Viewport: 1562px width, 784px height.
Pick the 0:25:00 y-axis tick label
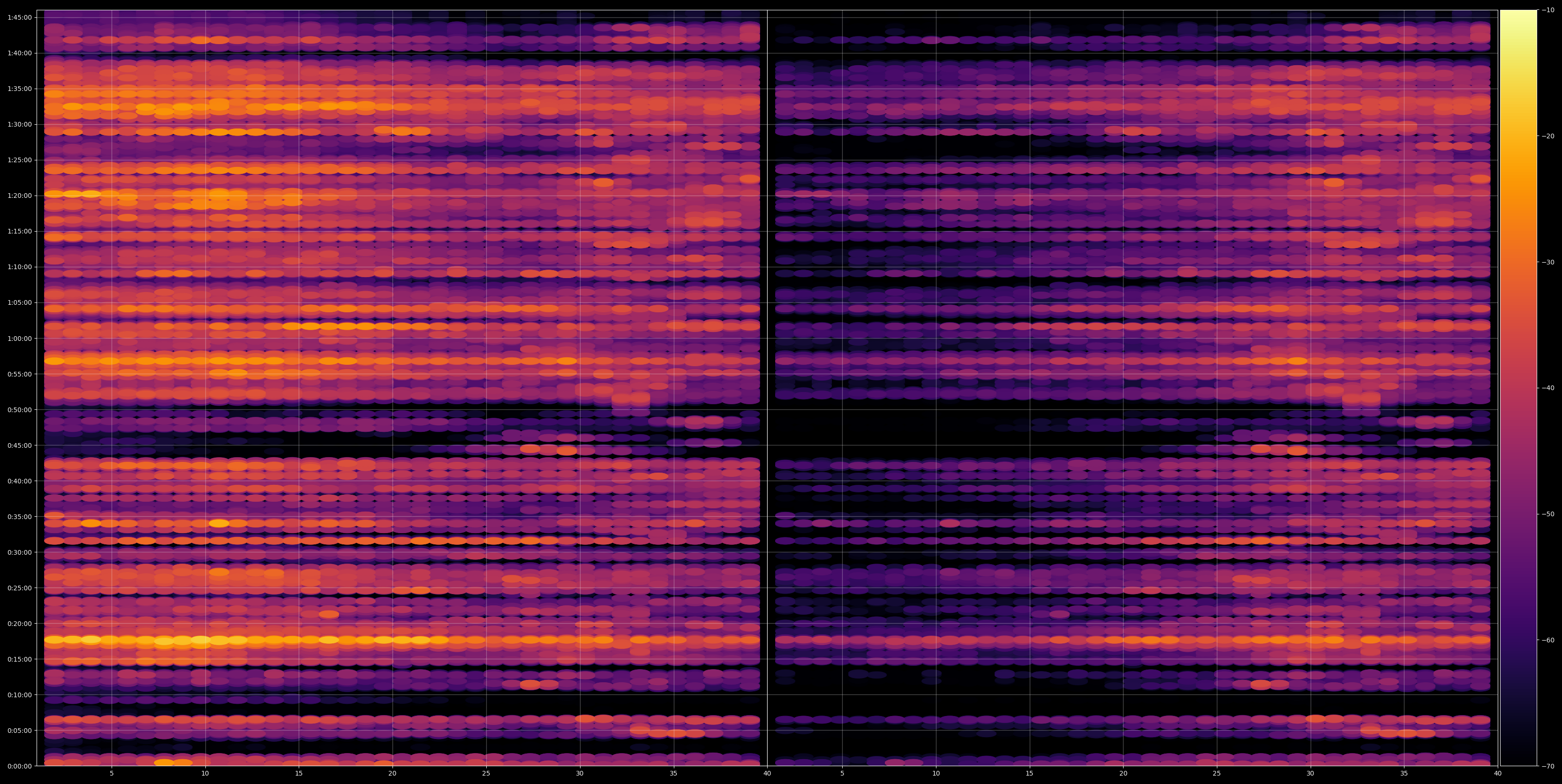[19, 588]
